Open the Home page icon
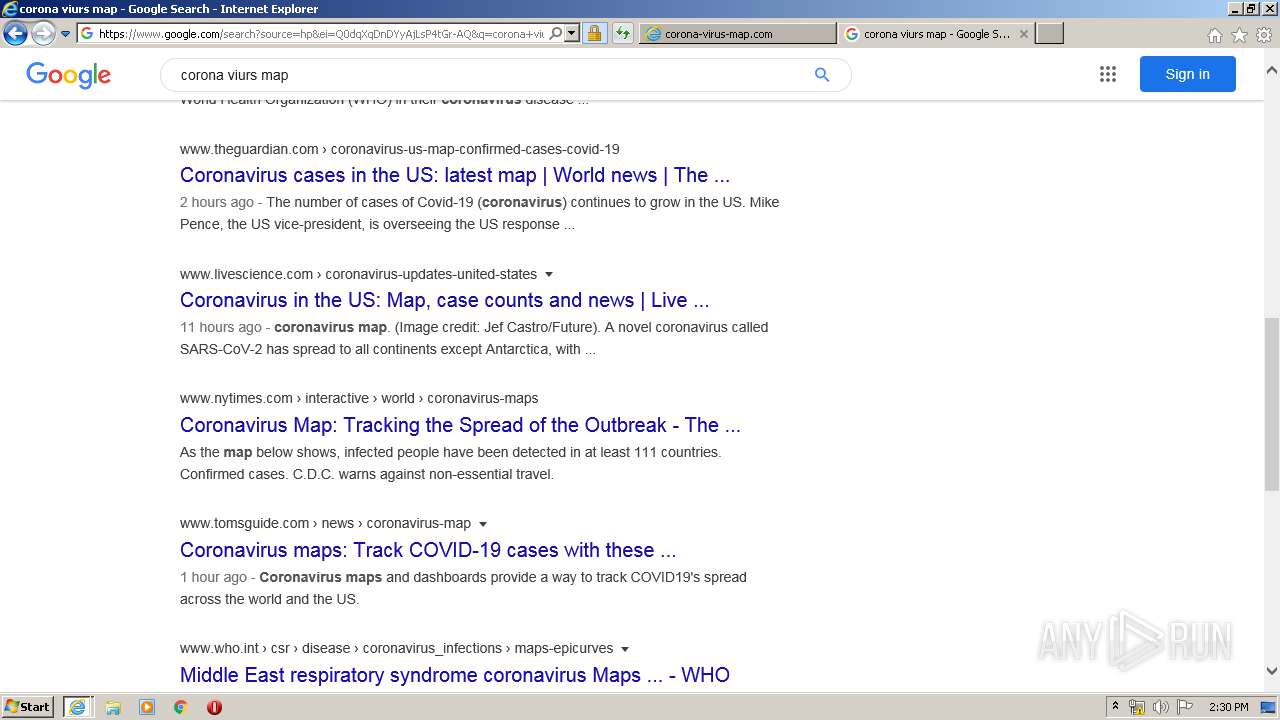Image resolution: width=1280 pixels, height=720 pixels. pyautogui.click(x=1214, y=35)
